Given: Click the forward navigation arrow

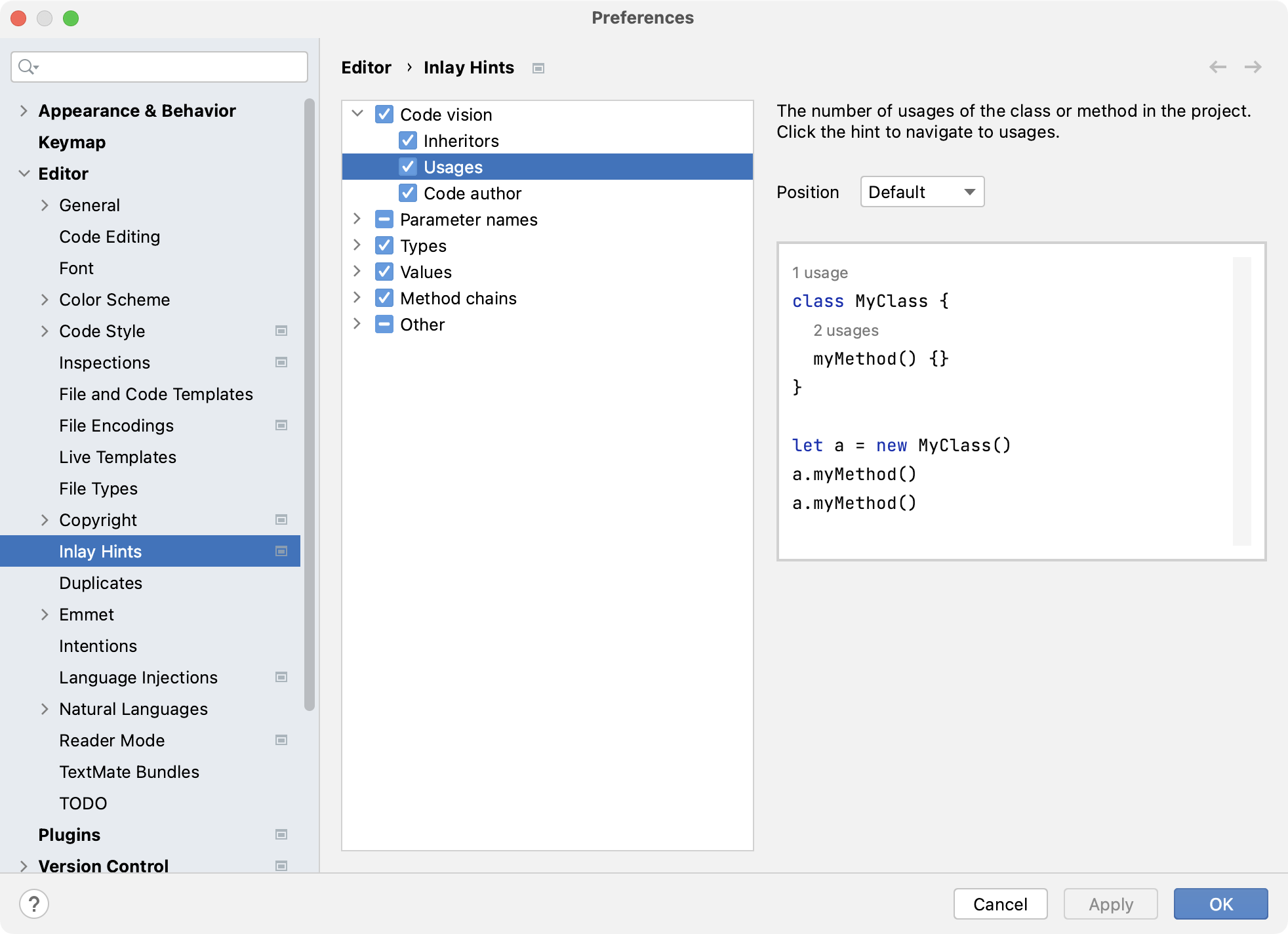Looking at the screenshot, I should pos(1253,67).
